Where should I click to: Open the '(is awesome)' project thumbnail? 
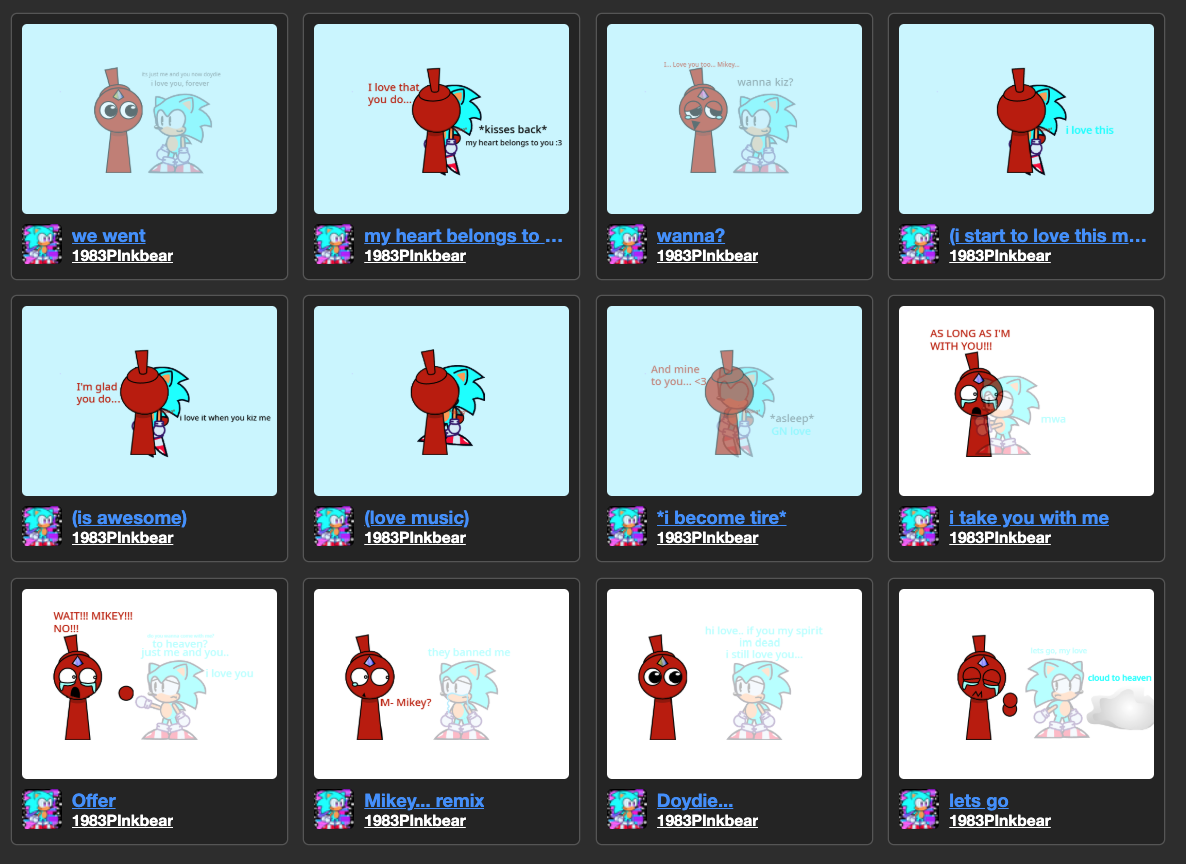click(x=149, y=401)
